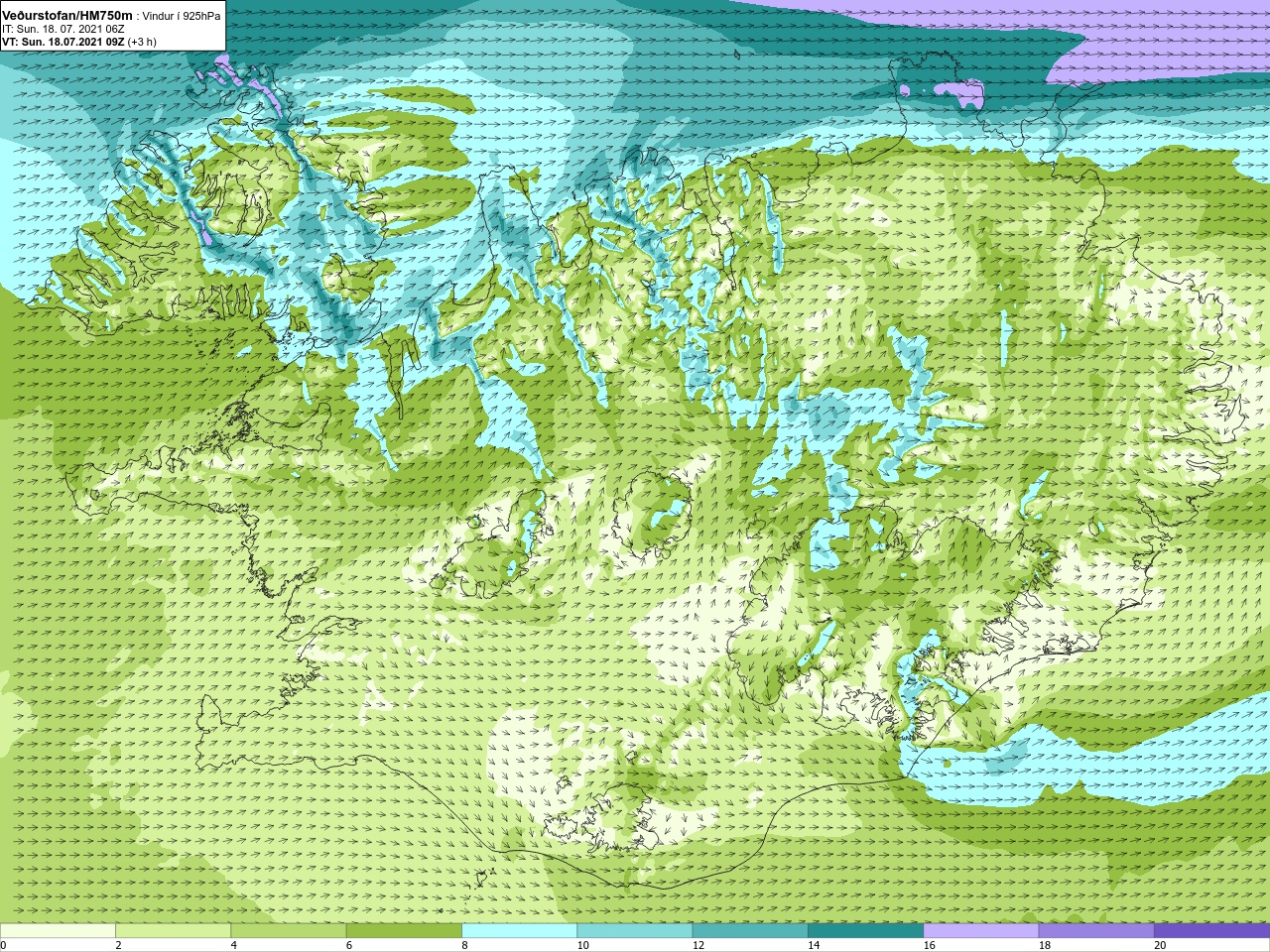Click the 0–2 m/s palest legend swatch
1270x952 pixels.
58,931
